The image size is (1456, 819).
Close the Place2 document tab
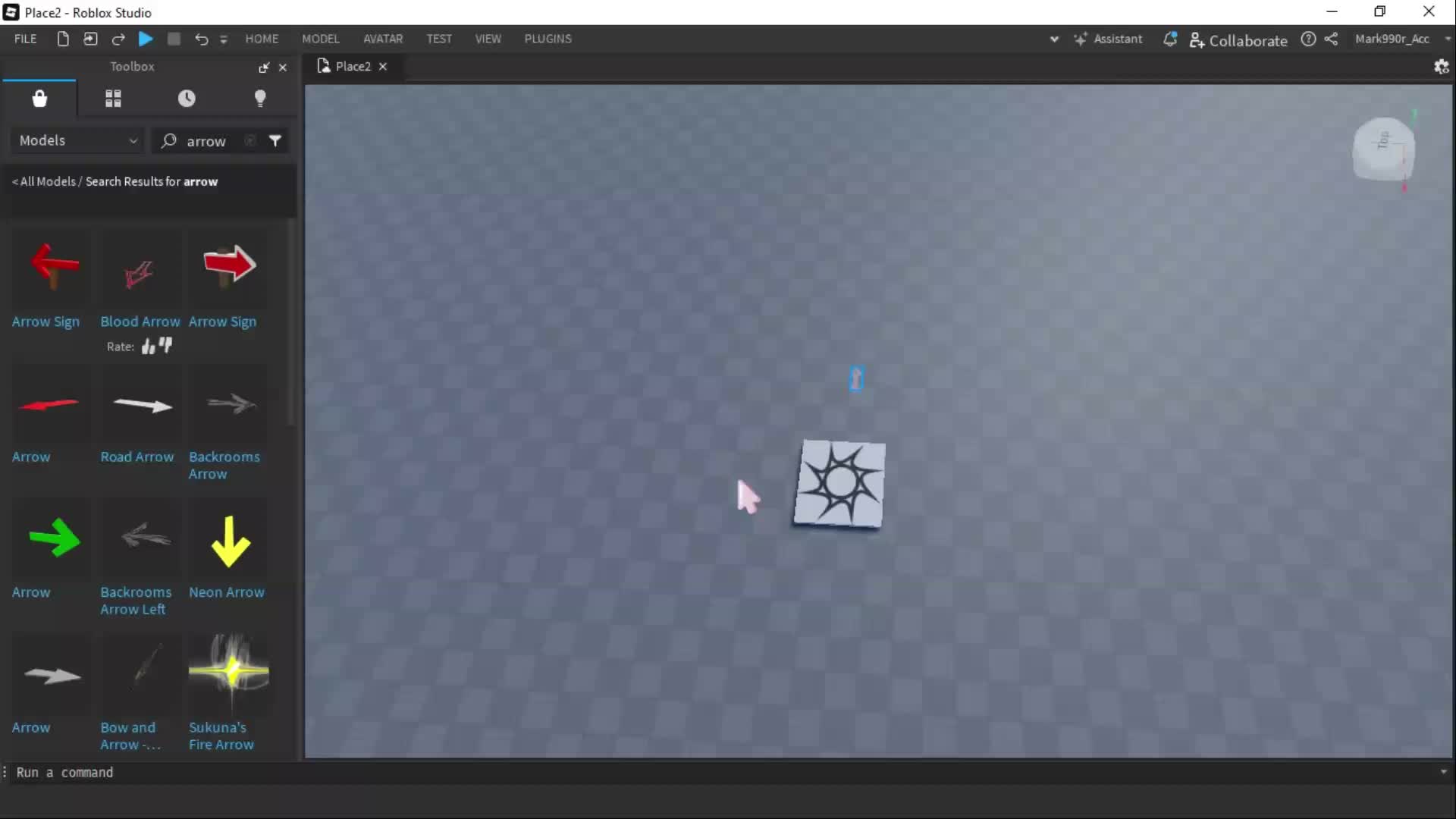tap(383, 67)
